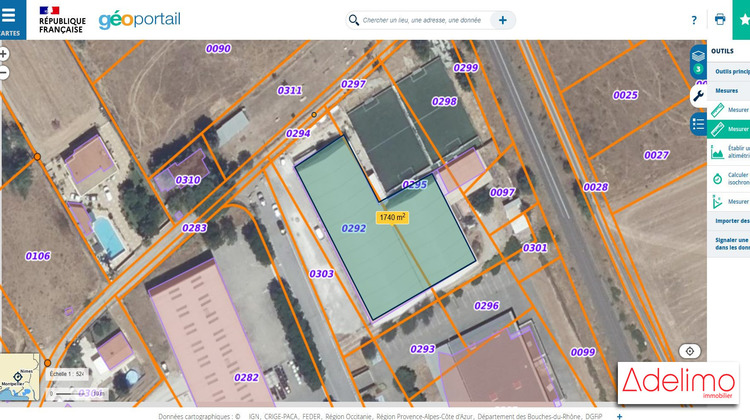
Task: Zoom out on the map
Action: tap(4, 73)
